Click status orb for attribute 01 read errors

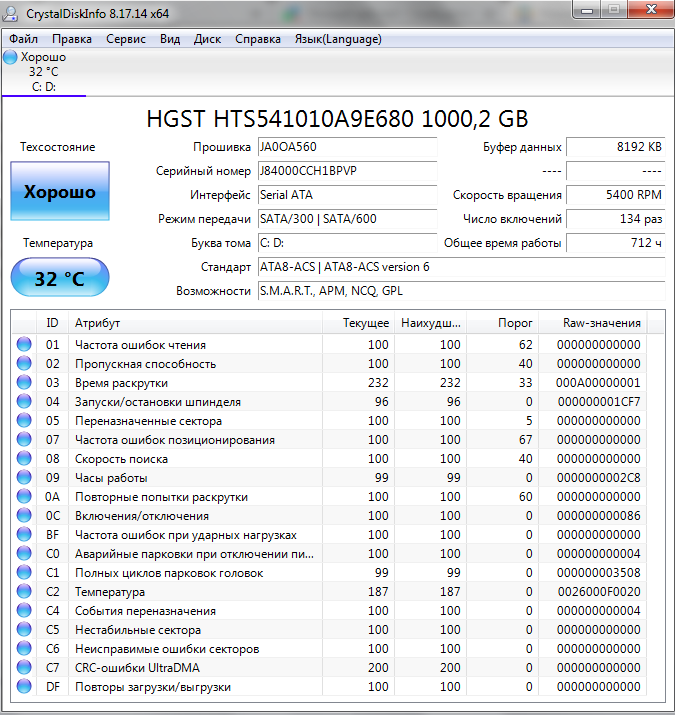point(24,345)
